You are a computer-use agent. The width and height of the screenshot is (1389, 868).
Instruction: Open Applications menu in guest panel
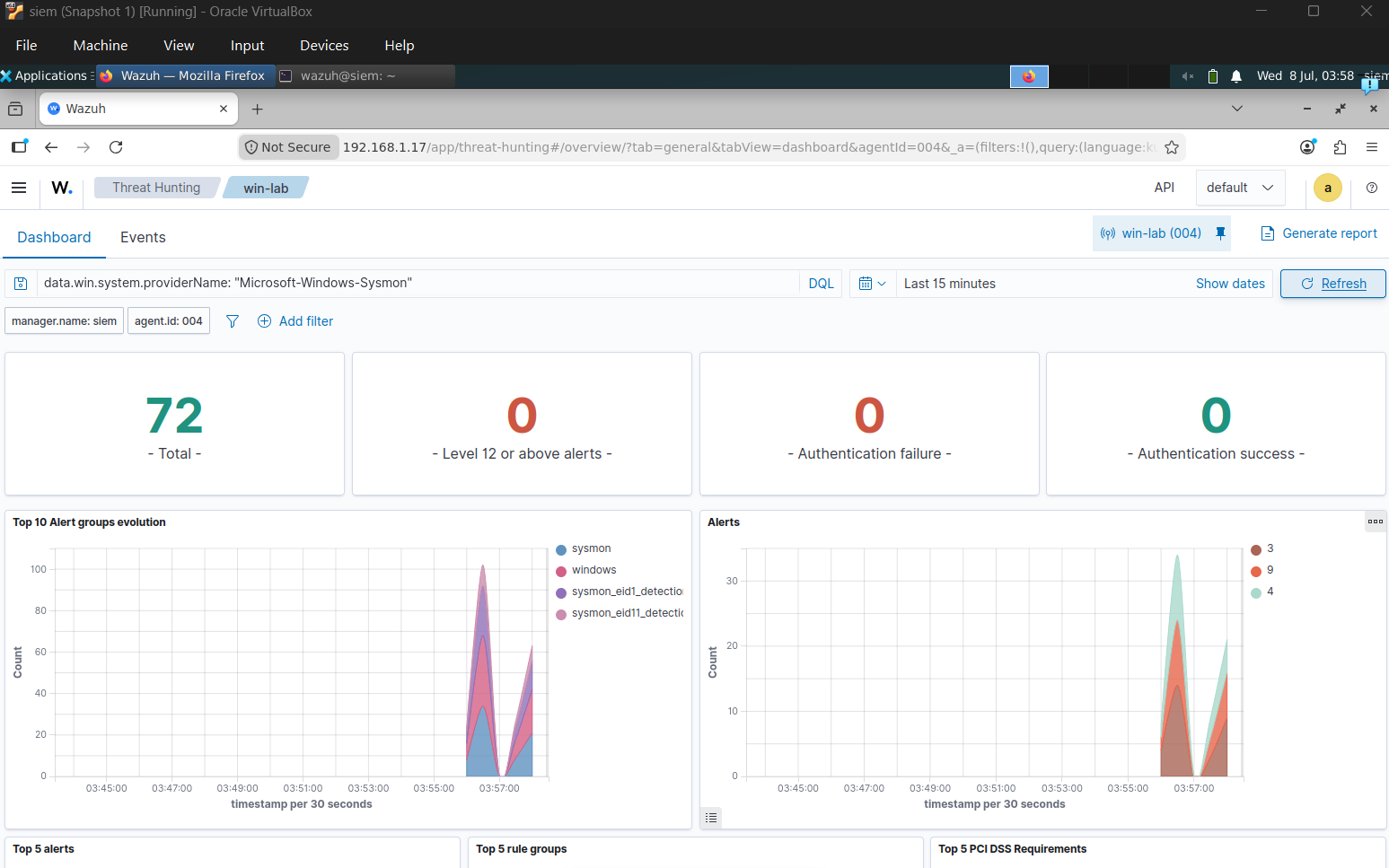click(47, 75)
